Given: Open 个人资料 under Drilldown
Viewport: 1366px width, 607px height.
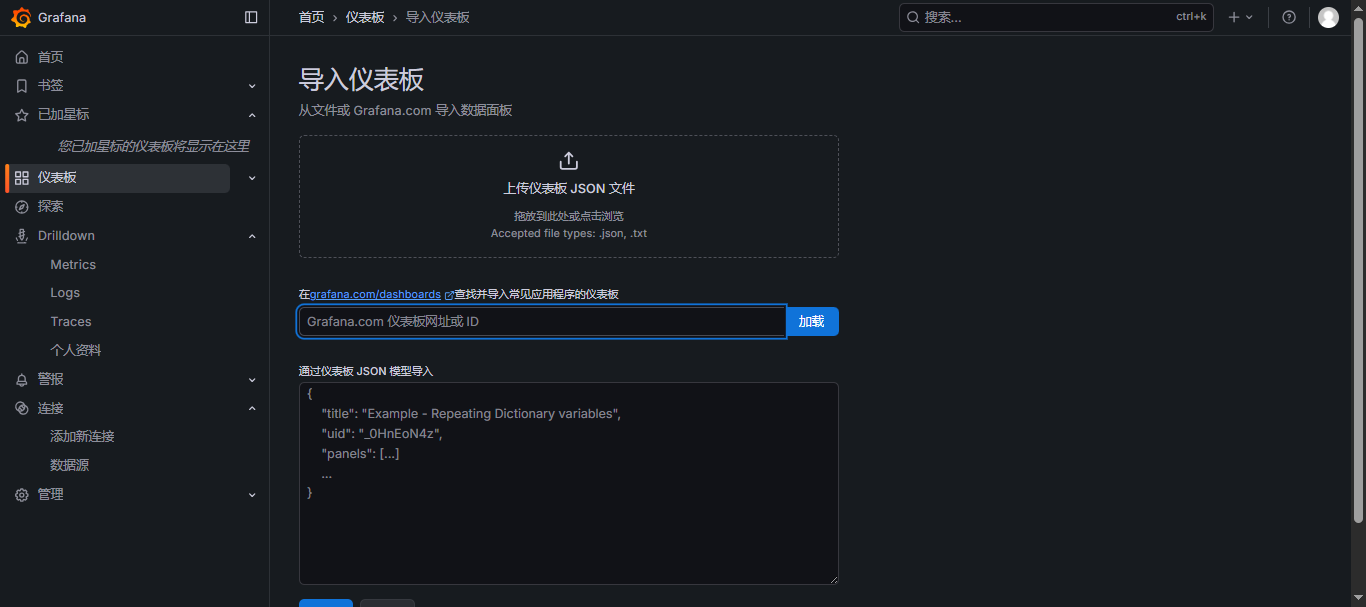Looking at the screenshot, I should (76, 351).
